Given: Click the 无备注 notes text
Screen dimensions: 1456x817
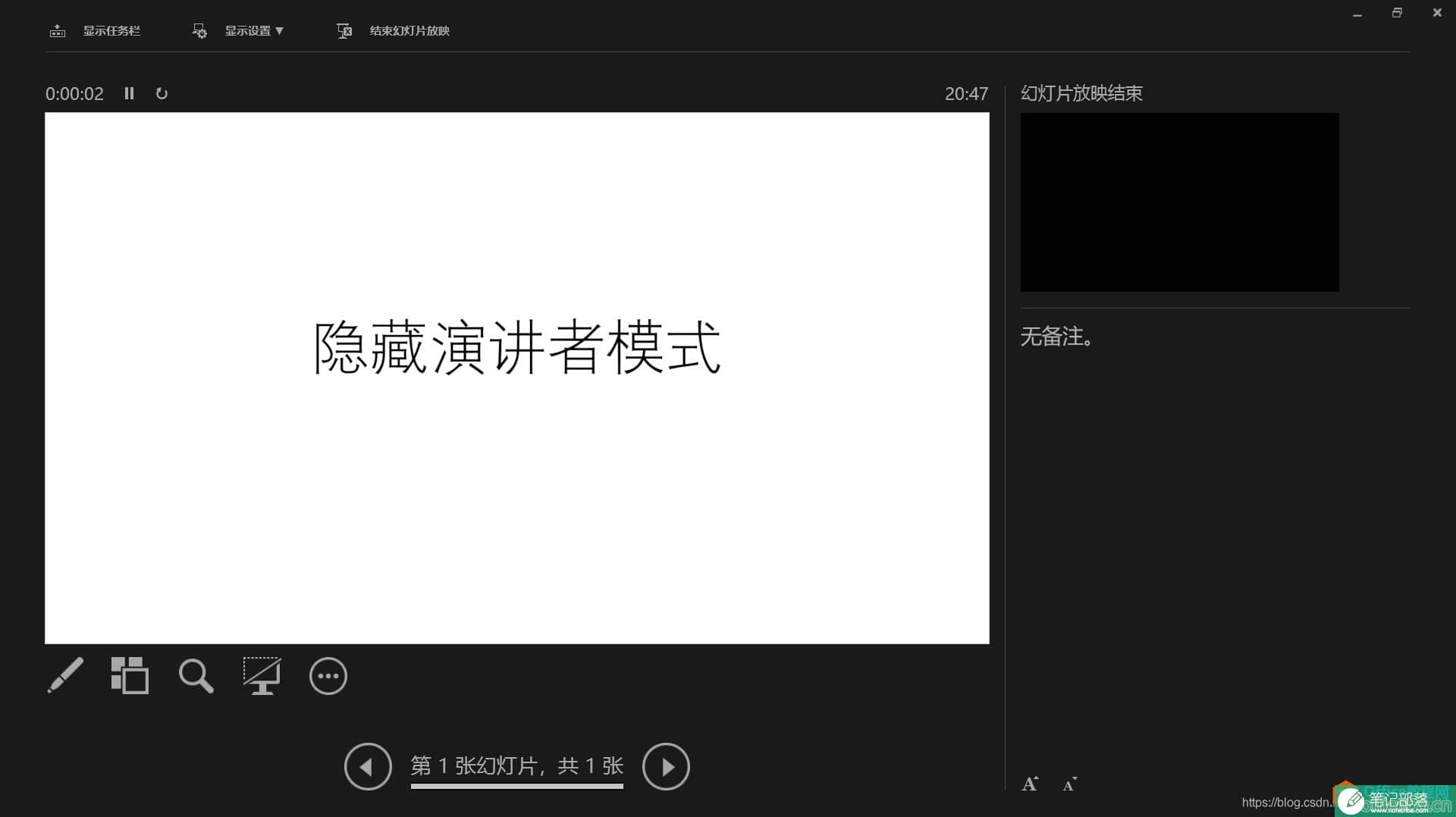Looking at the screenshot, I should click(1058, 337).
